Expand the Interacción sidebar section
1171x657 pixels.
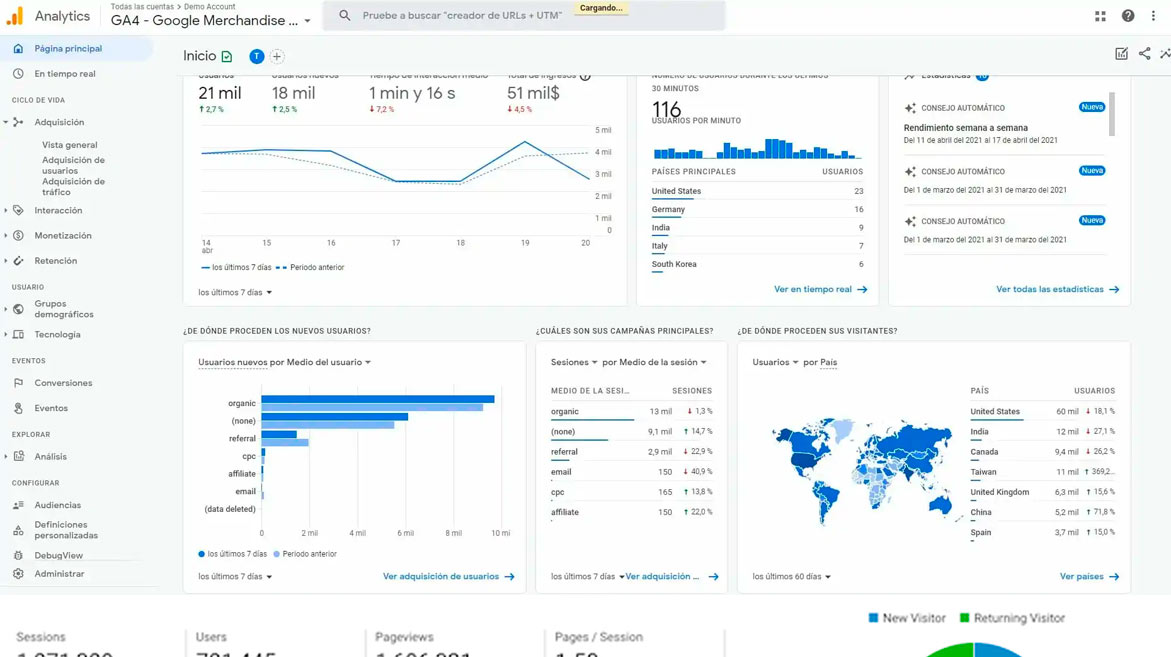pyautogui.click(x=6, y=211)
